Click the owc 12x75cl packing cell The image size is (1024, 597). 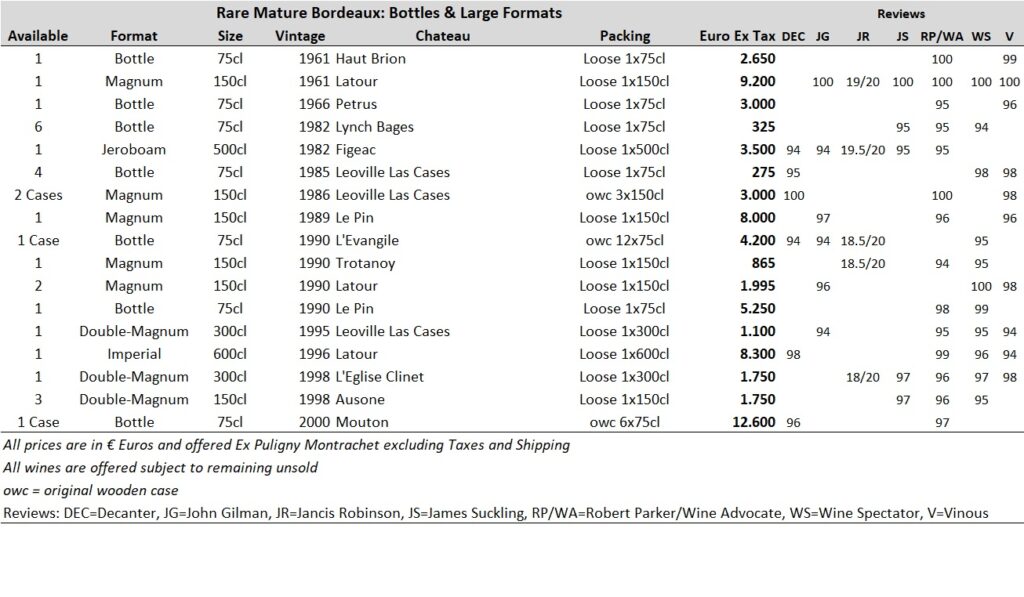pyautogui.click(x=624, y=240)
